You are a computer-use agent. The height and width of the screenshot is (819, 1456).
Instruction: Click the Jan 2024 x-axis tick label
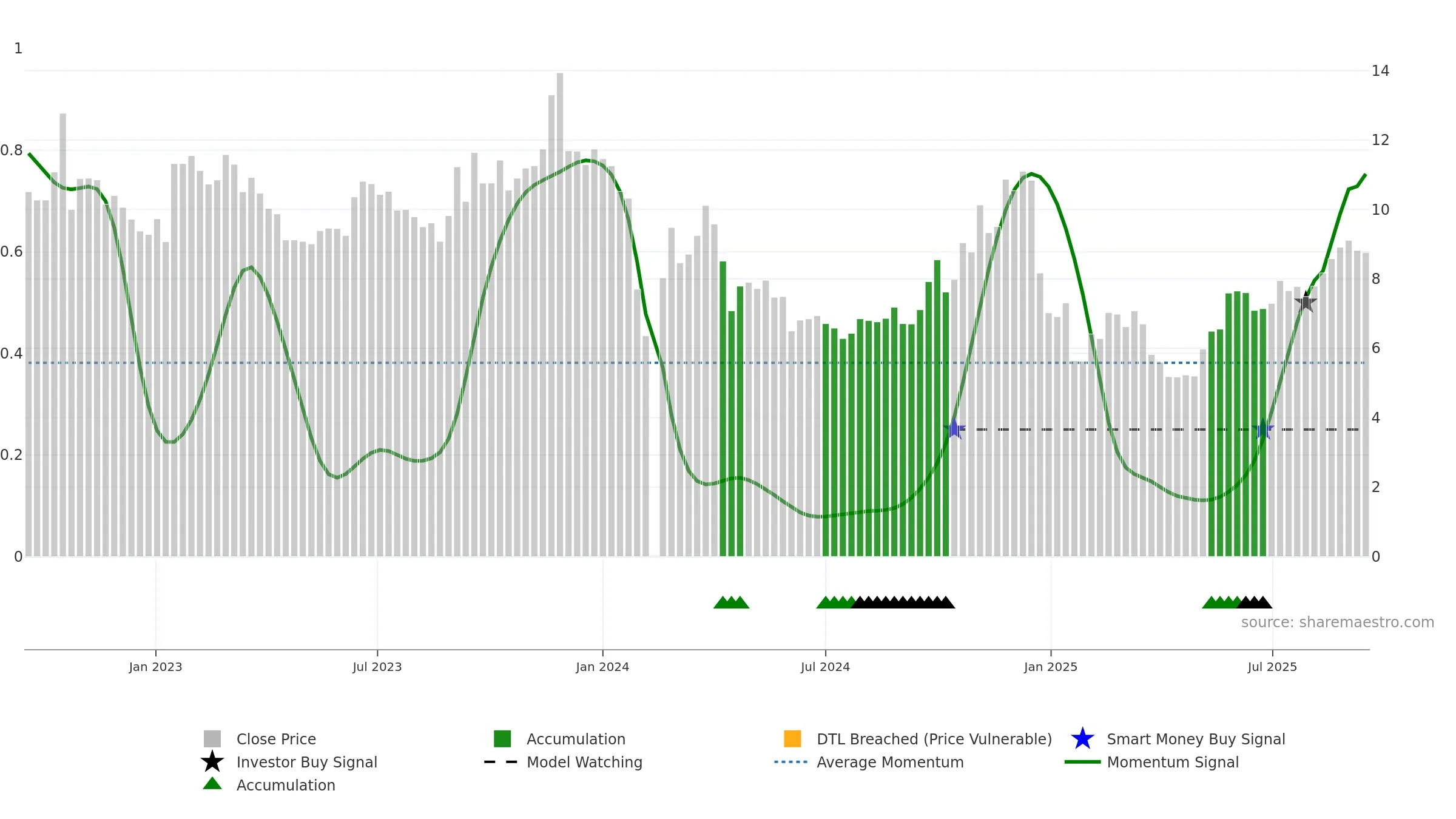(602, 667)
